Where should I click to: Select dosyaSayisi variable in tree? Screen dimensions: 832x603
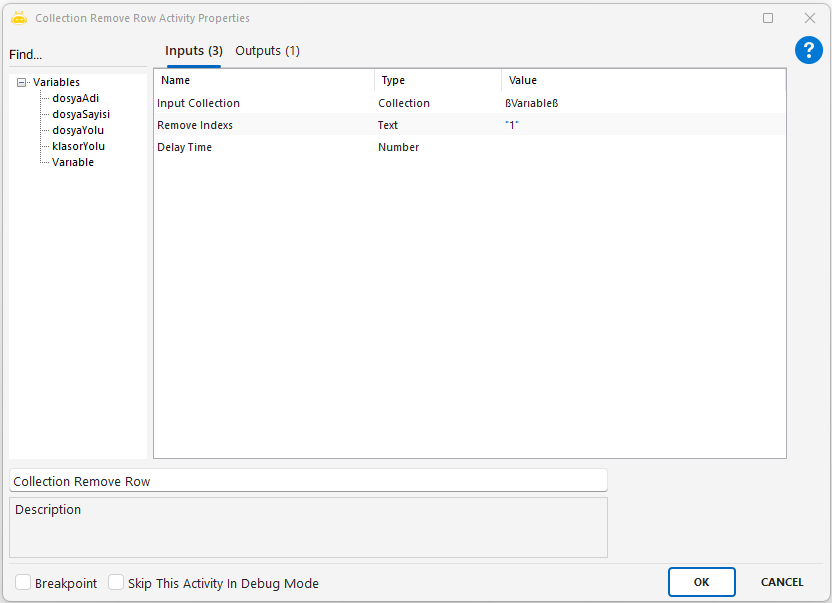point(80,114)
